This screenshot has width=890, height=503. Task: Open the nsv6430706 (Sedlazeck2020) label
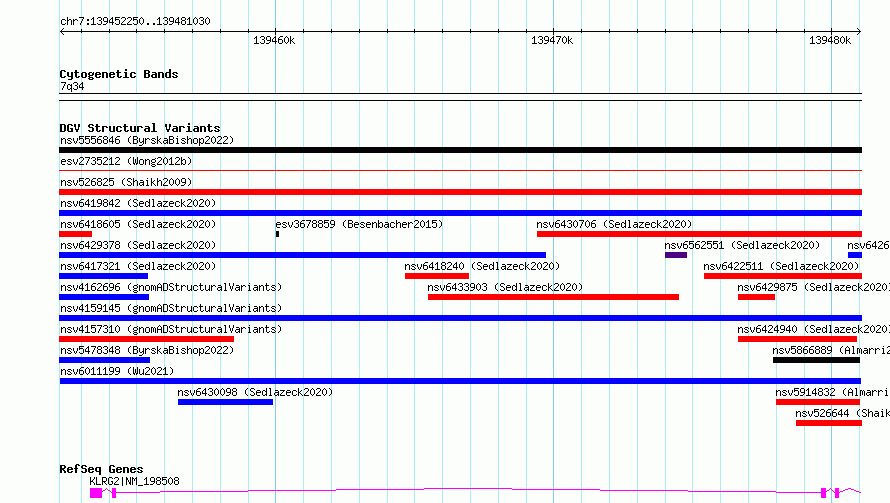614,224
